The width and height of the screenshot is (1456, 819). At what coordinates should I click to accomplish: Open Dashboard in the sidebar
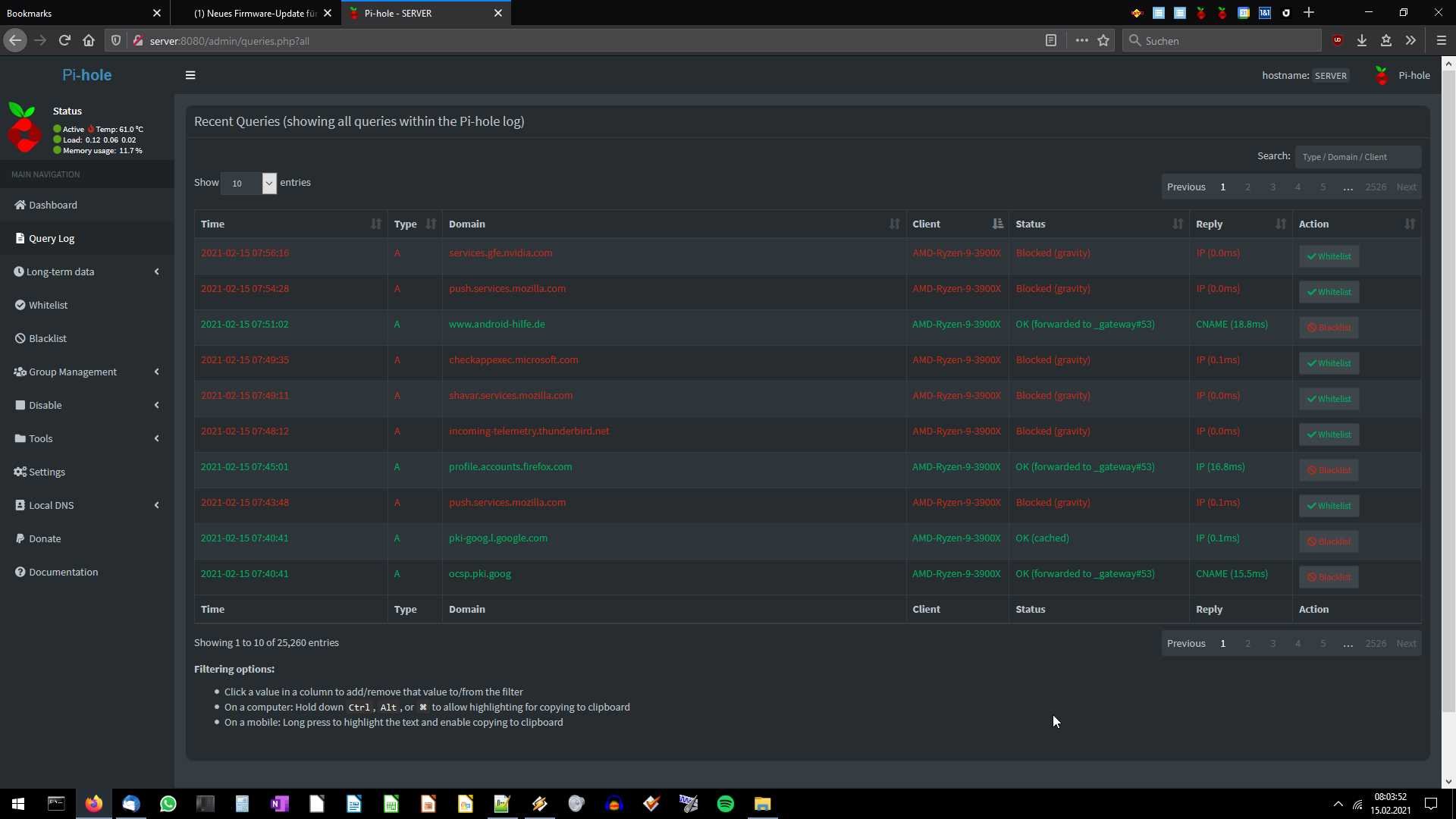[87, 205]
